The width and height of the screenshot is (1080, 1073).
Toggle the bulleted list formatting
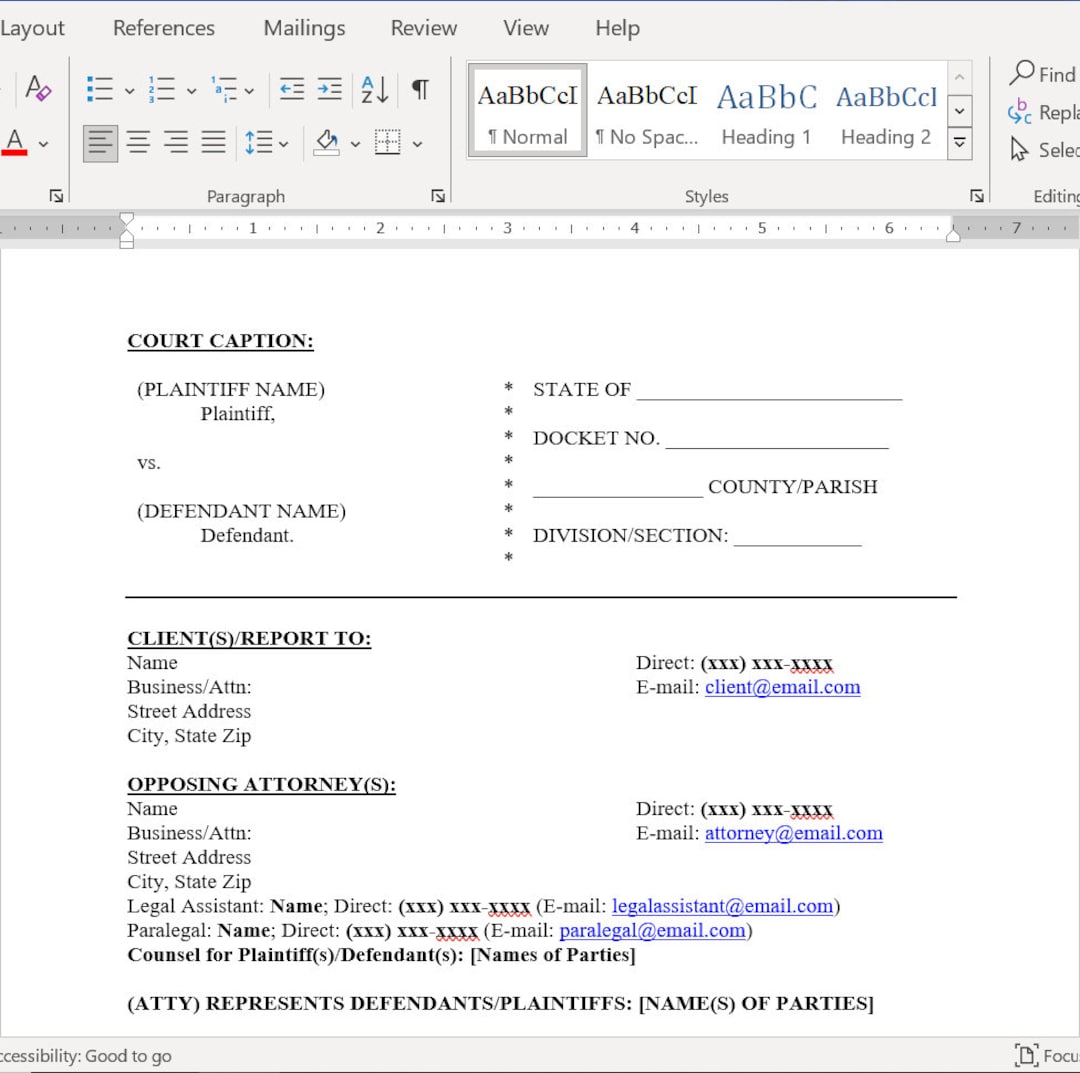[100, 90]
